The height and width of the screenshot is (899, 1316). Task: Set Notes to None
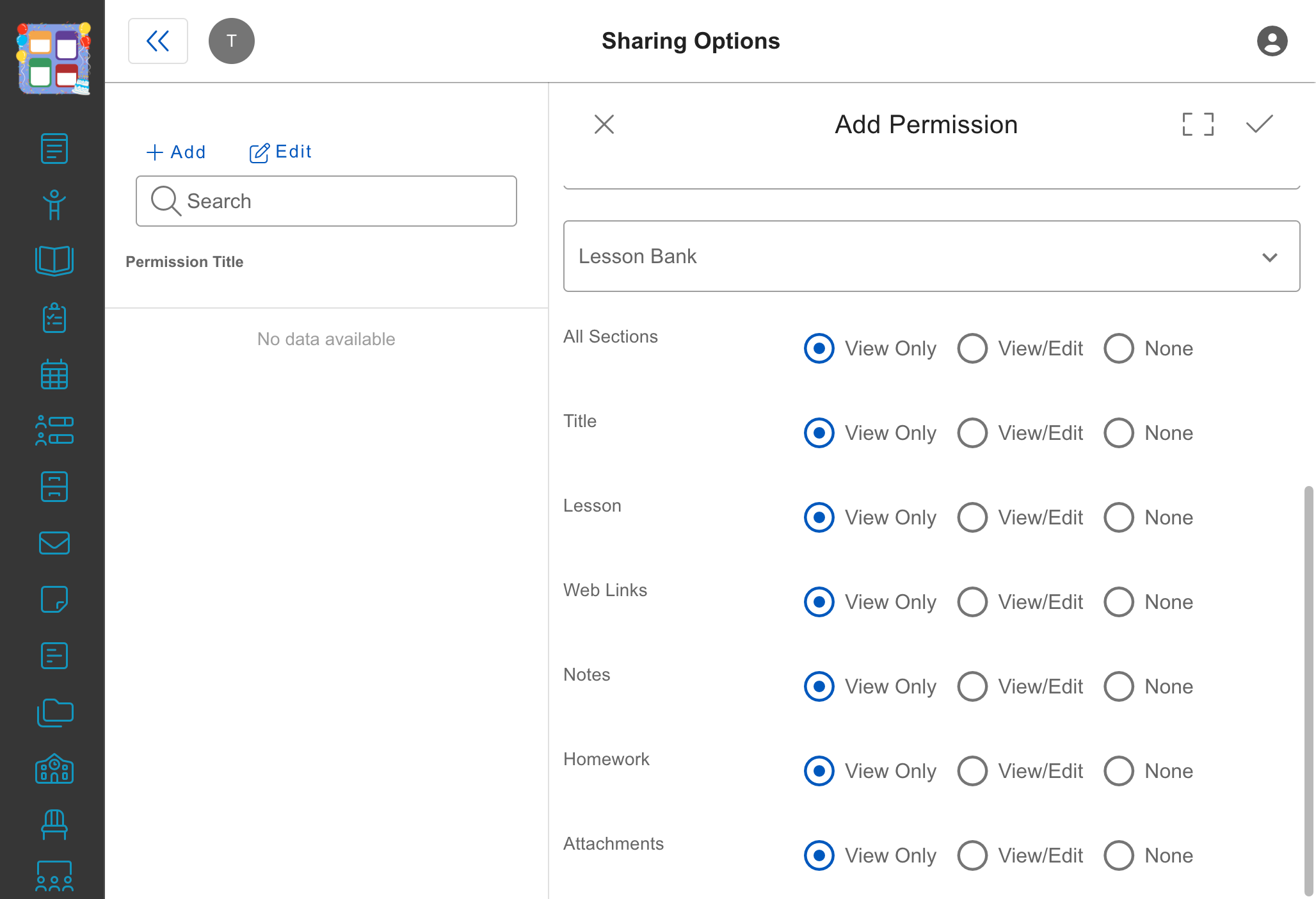point(1119,686)
